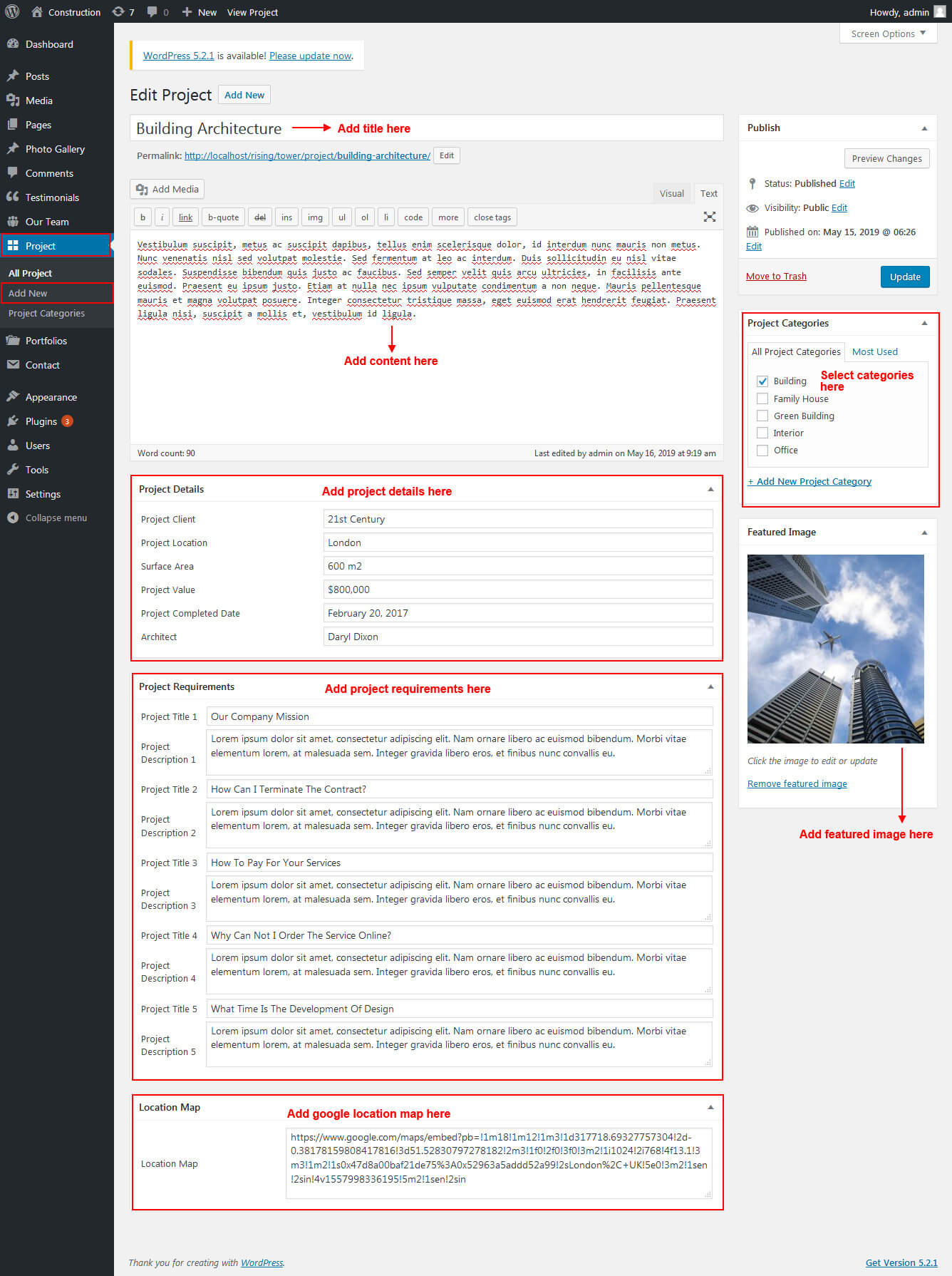Expand the Screen Options dropdown
The image size is (952, 1276).
pyautogui.click(x=888, y=34)
